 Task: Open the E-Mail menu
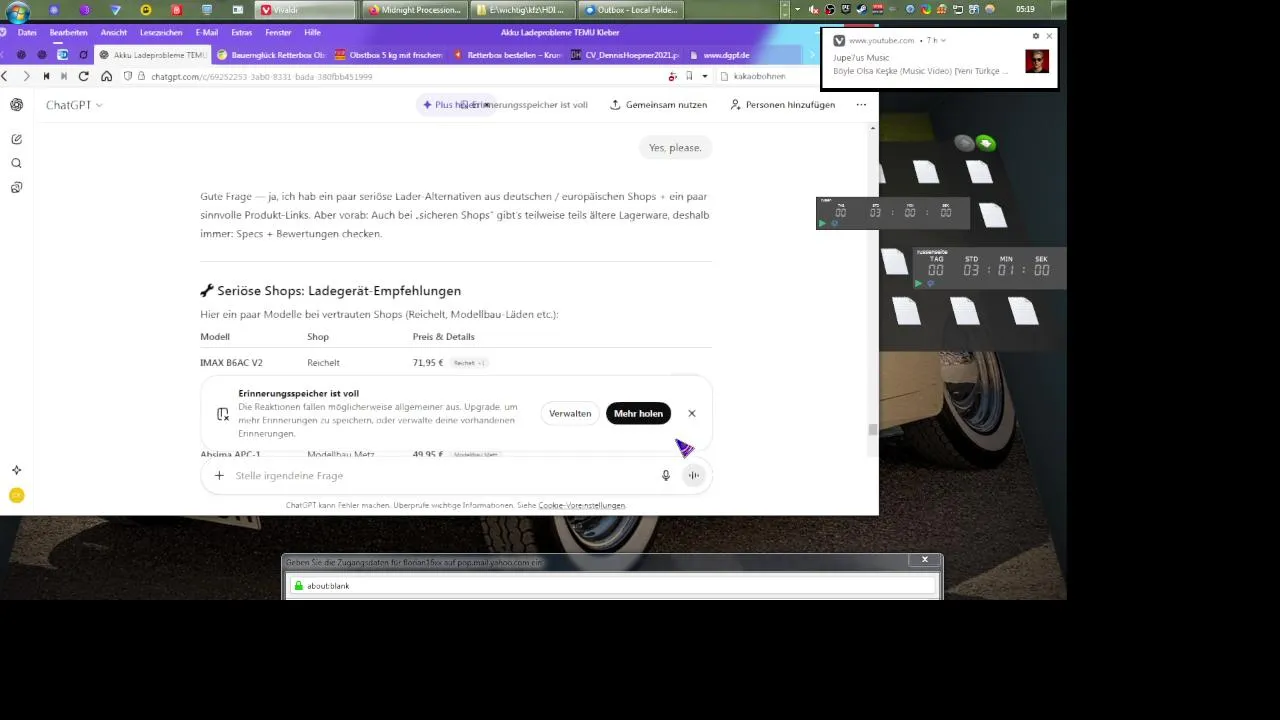[x=207, y=33]
